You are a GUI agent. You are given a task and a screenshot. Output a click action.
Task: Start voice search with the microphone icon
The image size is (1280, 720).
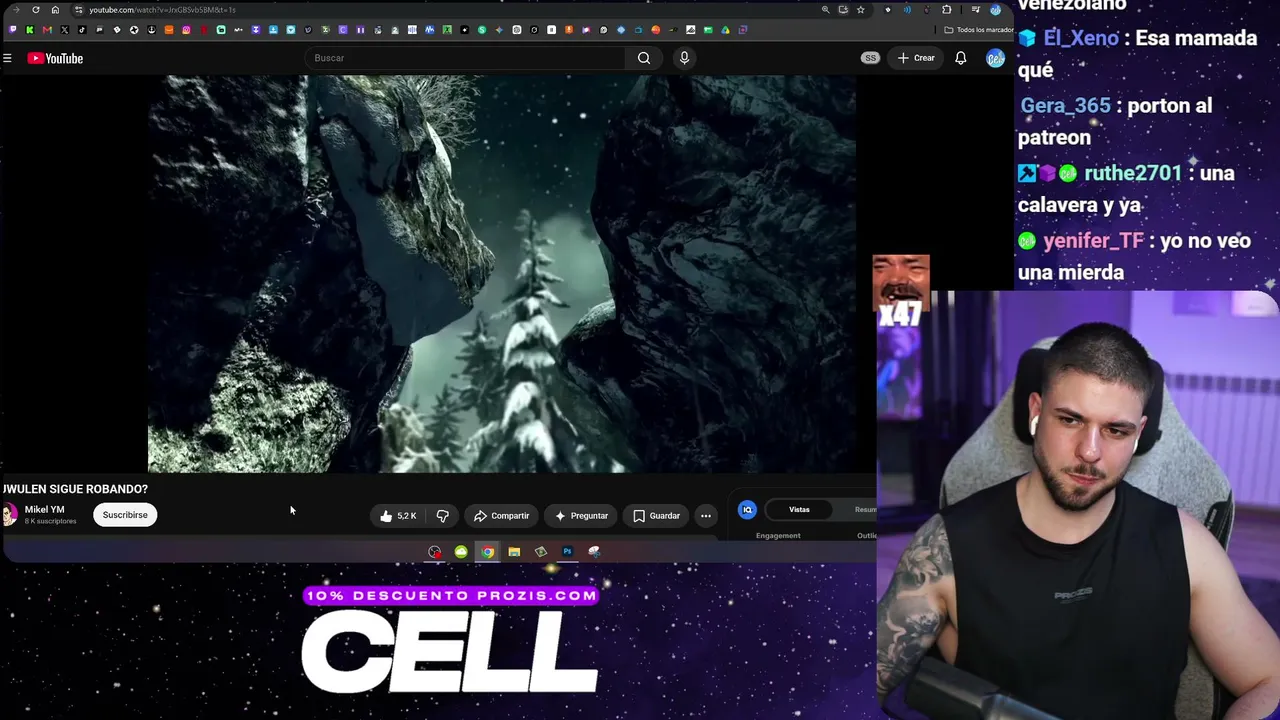684,58
